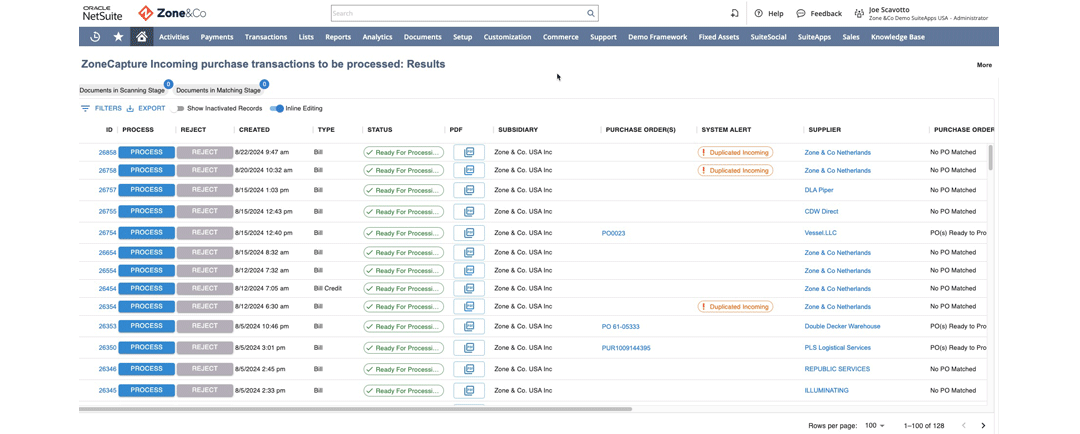Open the PDF for row 26757
The image size is (1080, 434).
tap(469, 190)
